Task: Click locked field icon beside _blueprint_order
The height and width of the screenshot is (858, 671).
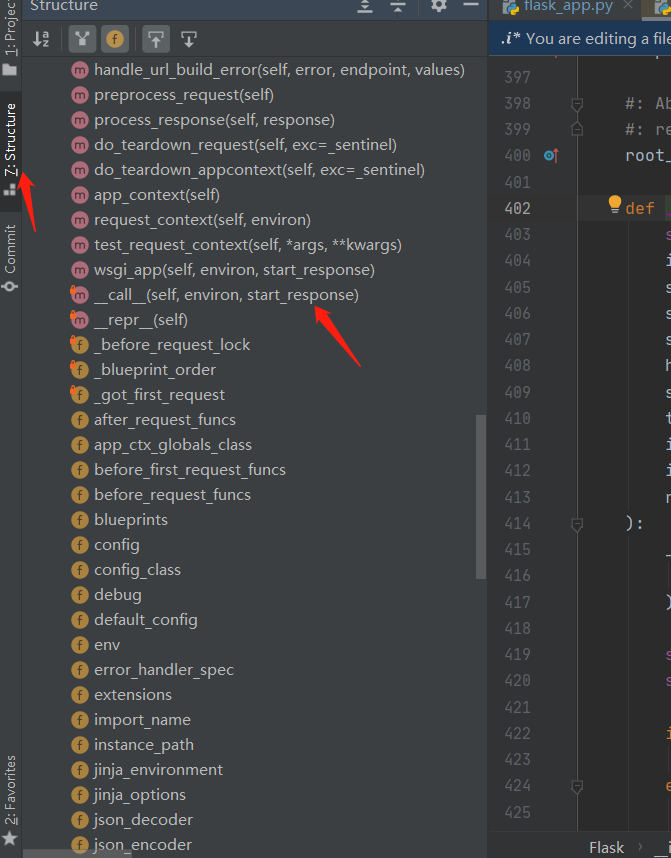Action: click(79, 370)
